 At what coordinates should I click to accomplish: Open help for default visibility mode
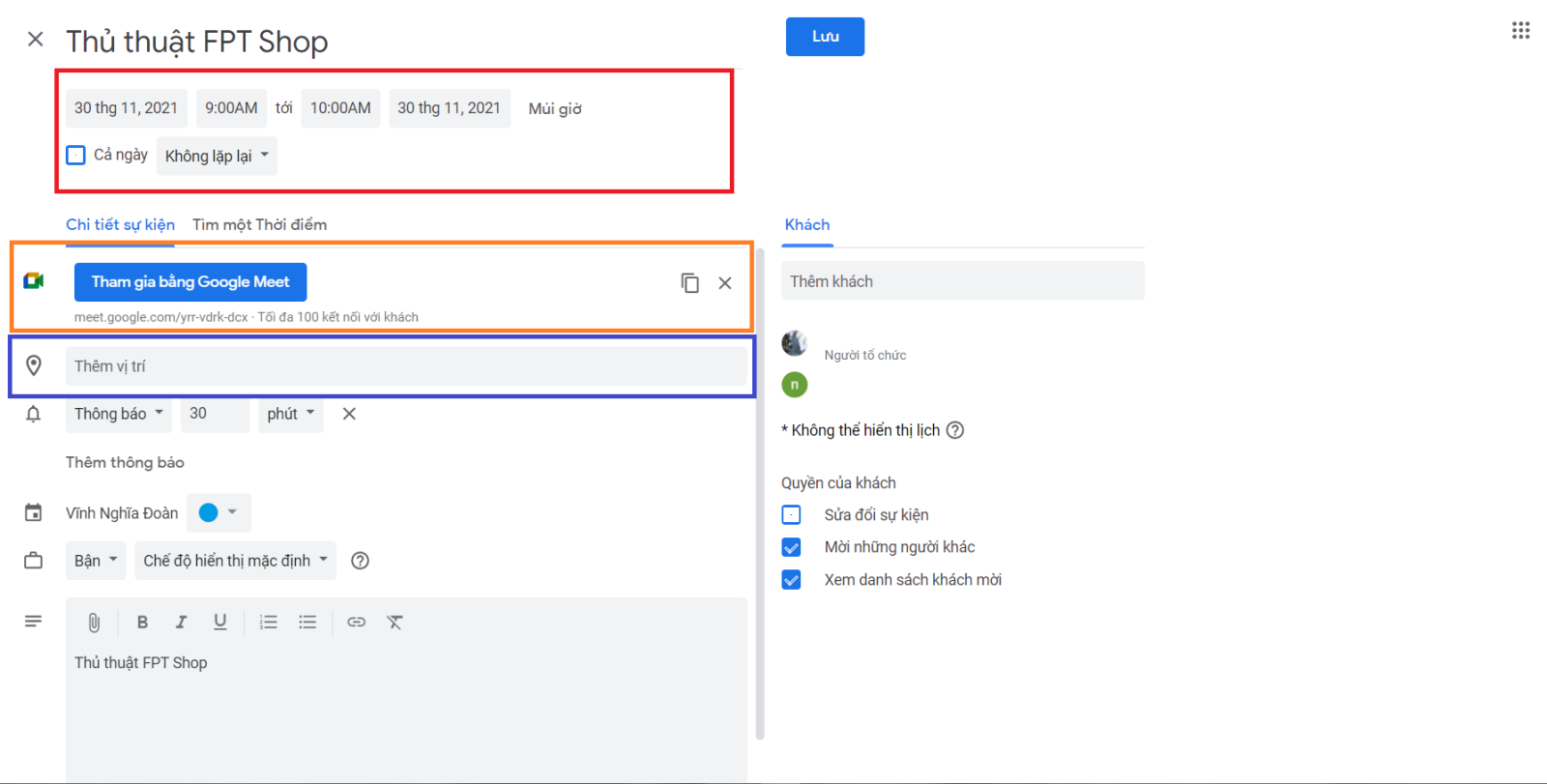point(360,561)
